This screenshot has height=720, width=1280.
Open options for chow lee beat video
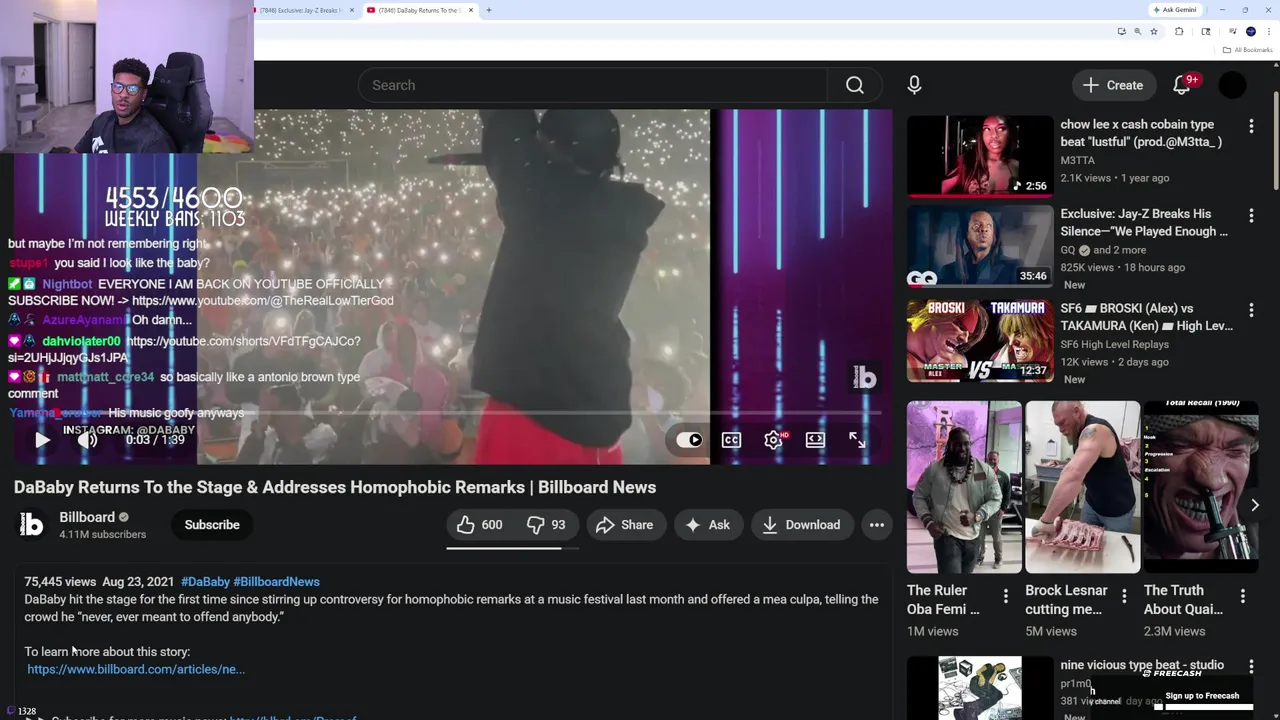coord(1251,126)
